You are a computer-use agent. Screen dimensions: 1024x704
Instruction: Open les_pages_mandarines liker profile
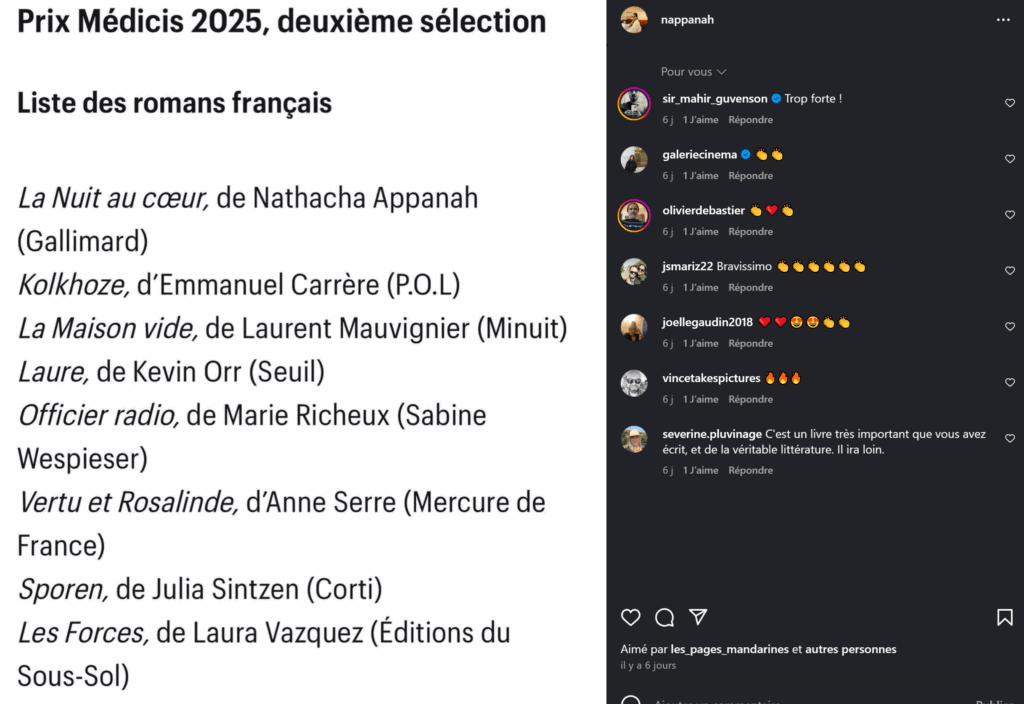click(x=729, y=649)
